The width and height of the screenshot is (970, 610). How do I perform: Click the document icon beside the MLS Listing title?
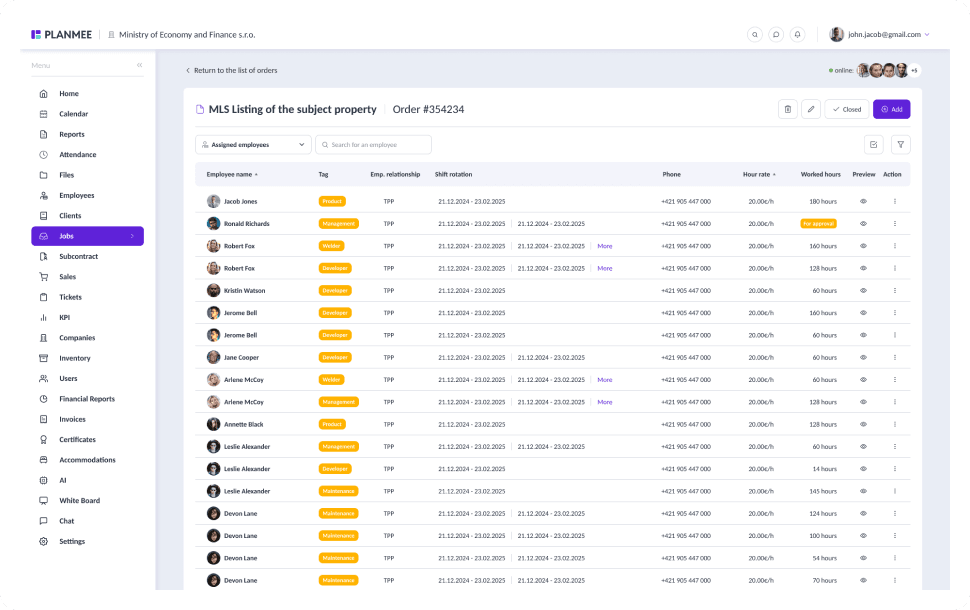coord(200,110)
